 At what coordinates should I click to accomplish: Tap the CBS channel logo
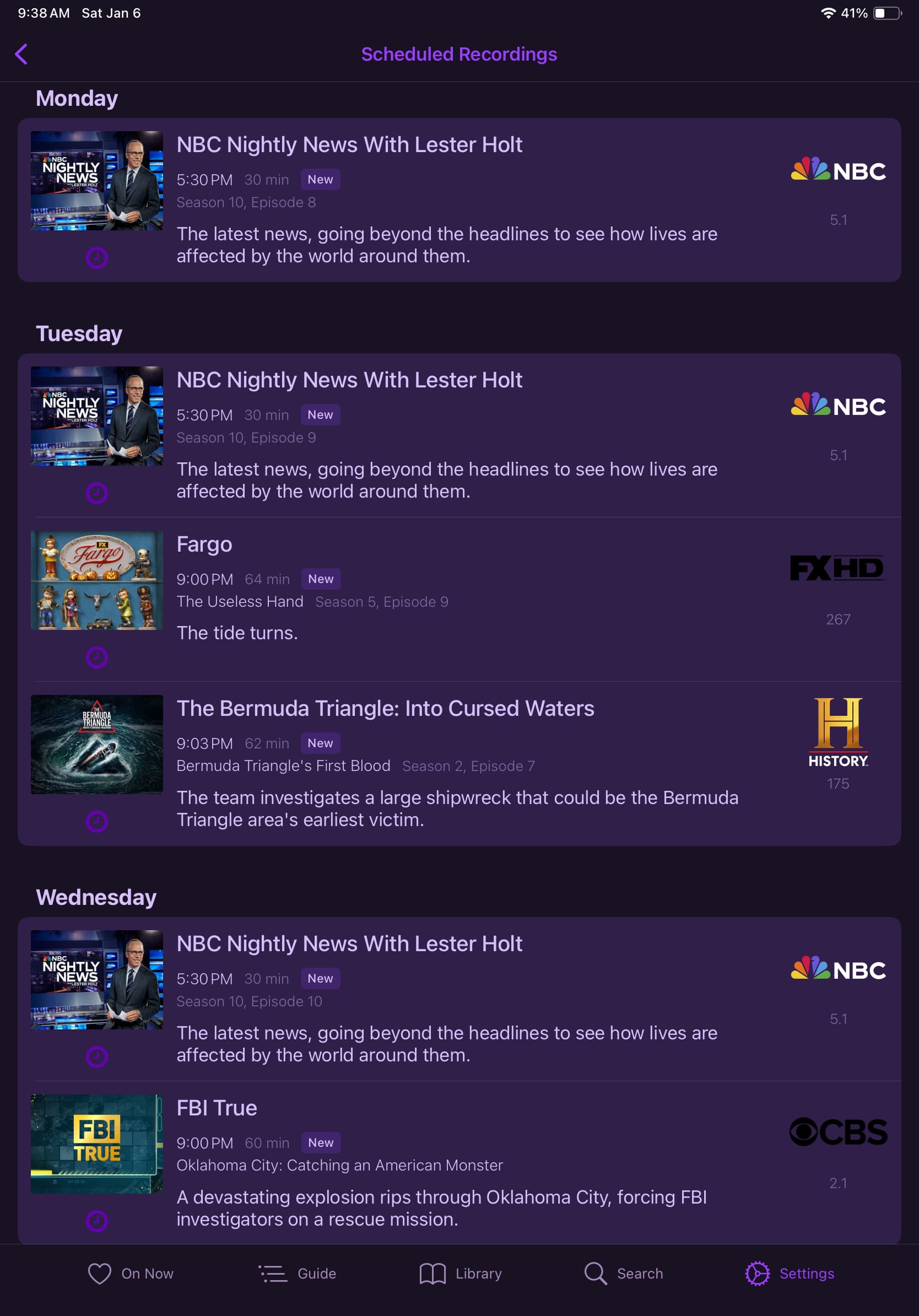coord(837,1131)
